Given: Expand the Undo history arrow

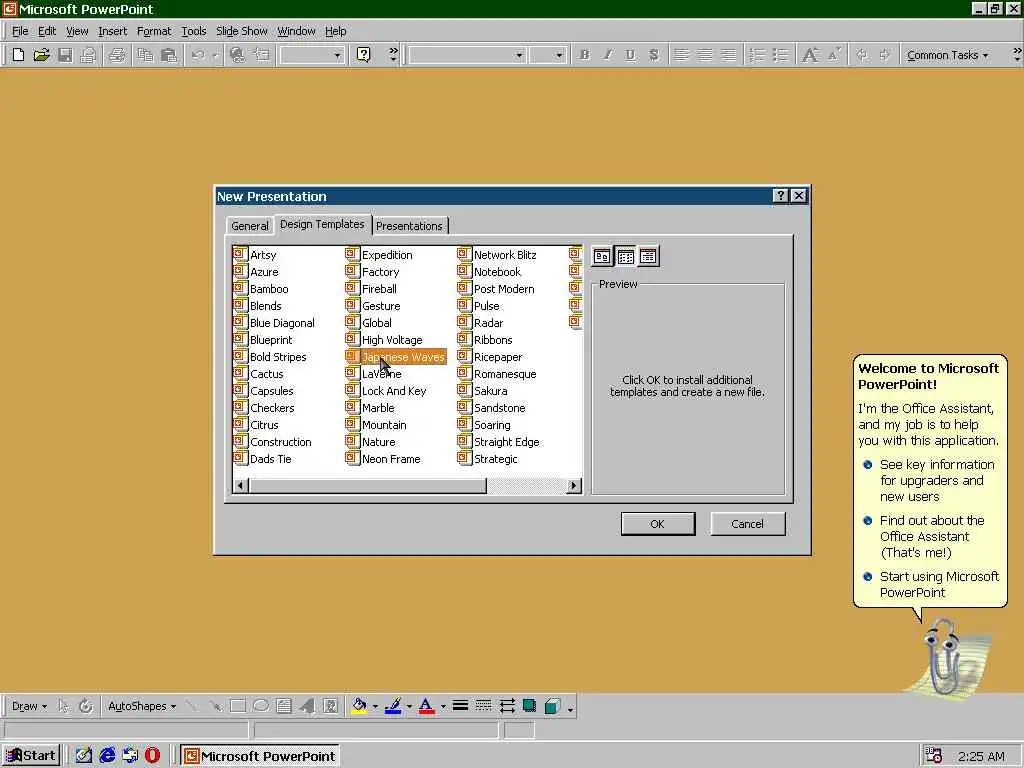Looking at the screenshot, I should click(x=214, y=56).
